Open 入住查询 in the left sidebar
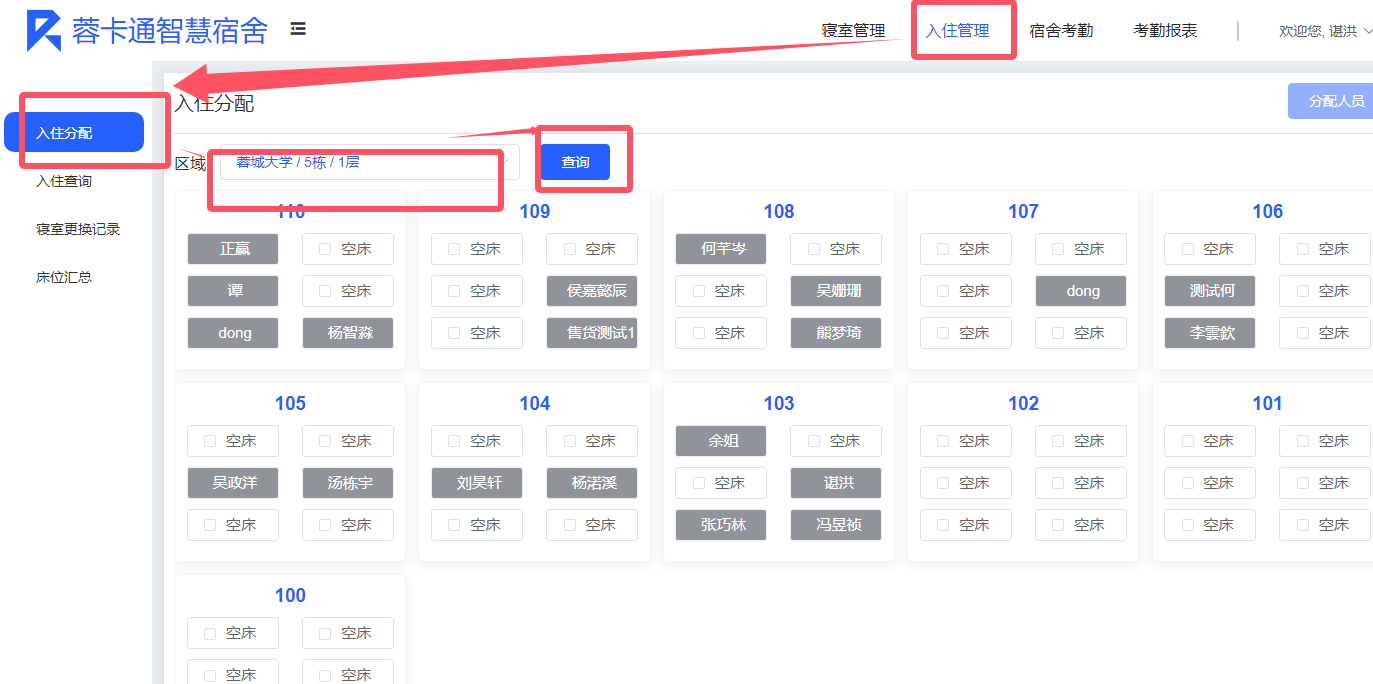The width and height of the screenshot is (1373, 684). pos(64,181)
